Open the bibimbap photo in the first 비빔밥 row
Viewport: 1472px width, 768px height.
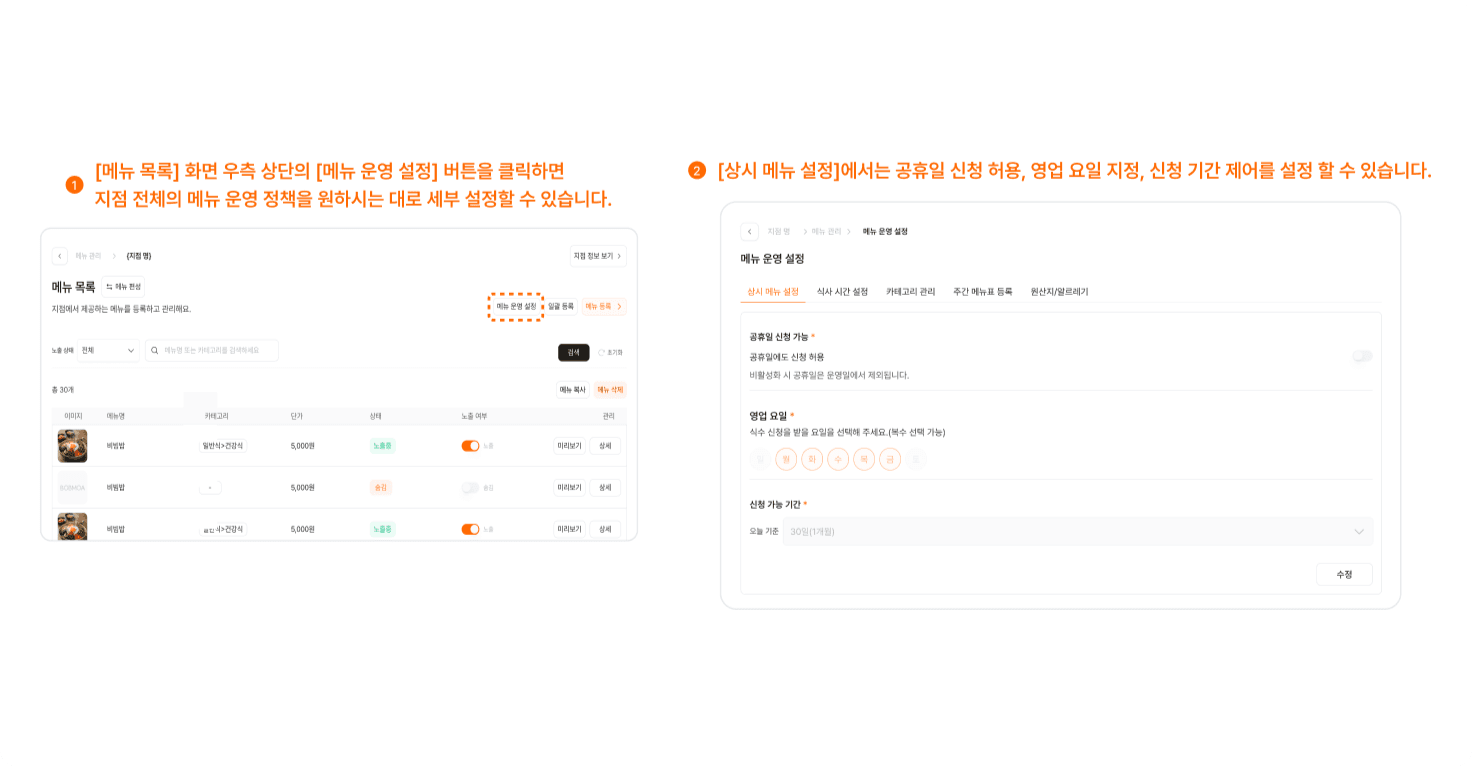(72, 446)
